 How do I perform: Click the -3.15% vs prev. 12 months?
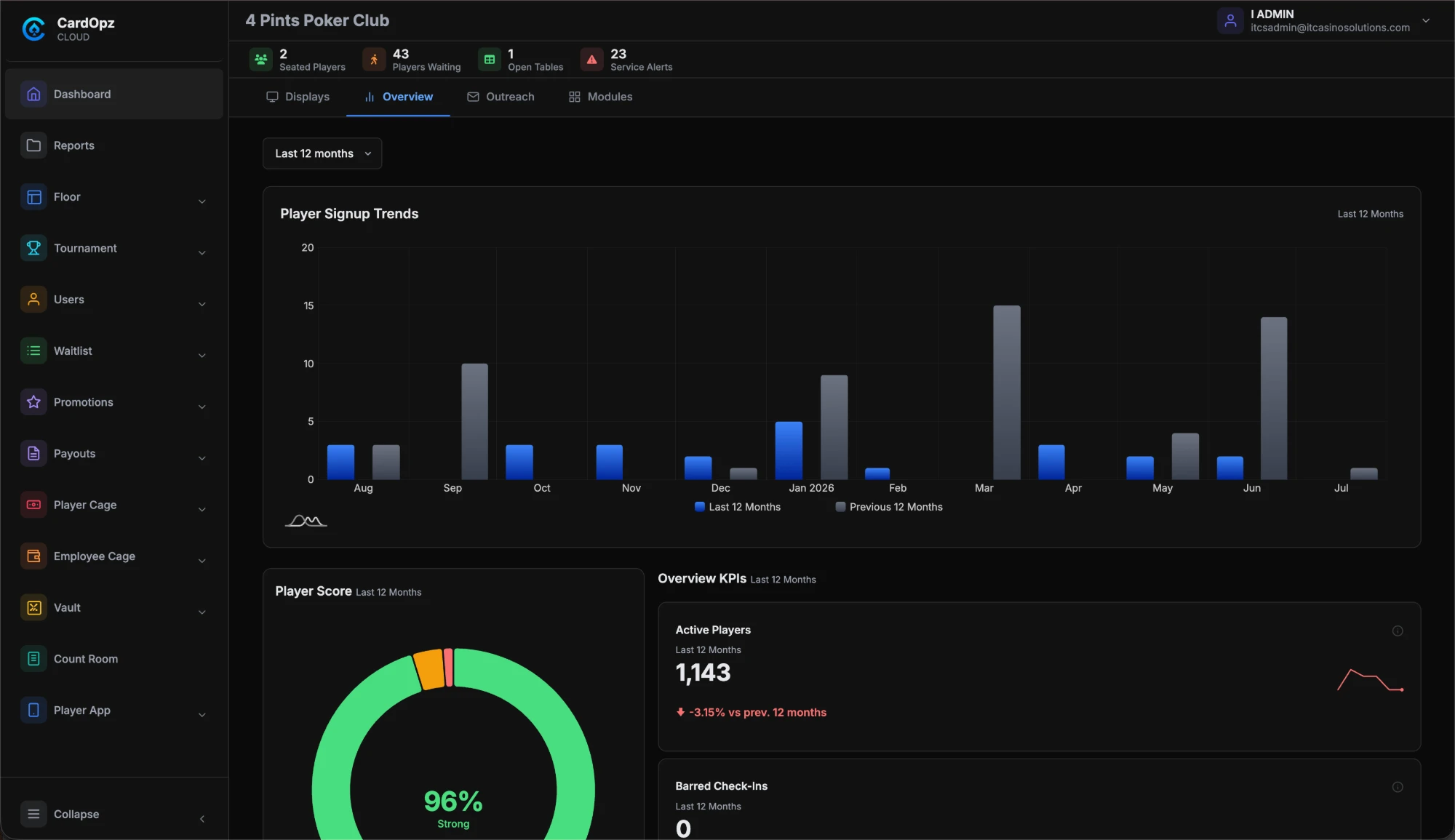tap(752, 713)
